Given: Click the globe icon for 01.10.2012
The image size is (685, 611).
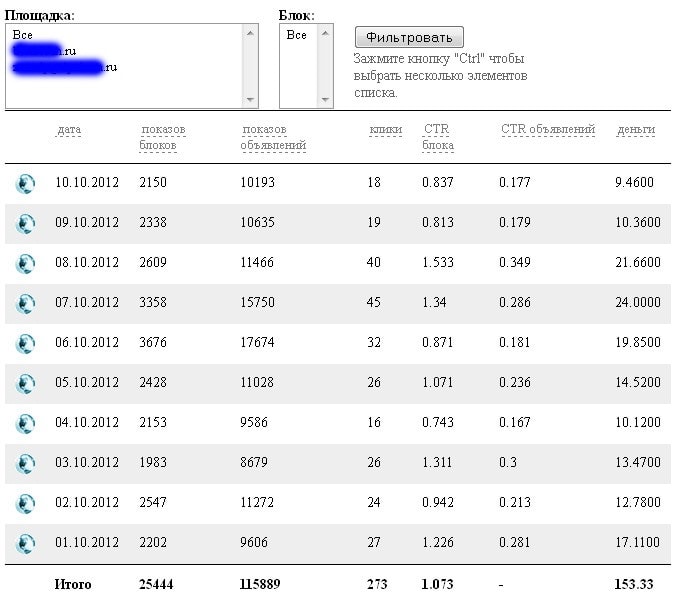Looking at the screenshot, I should click(25, 545).
